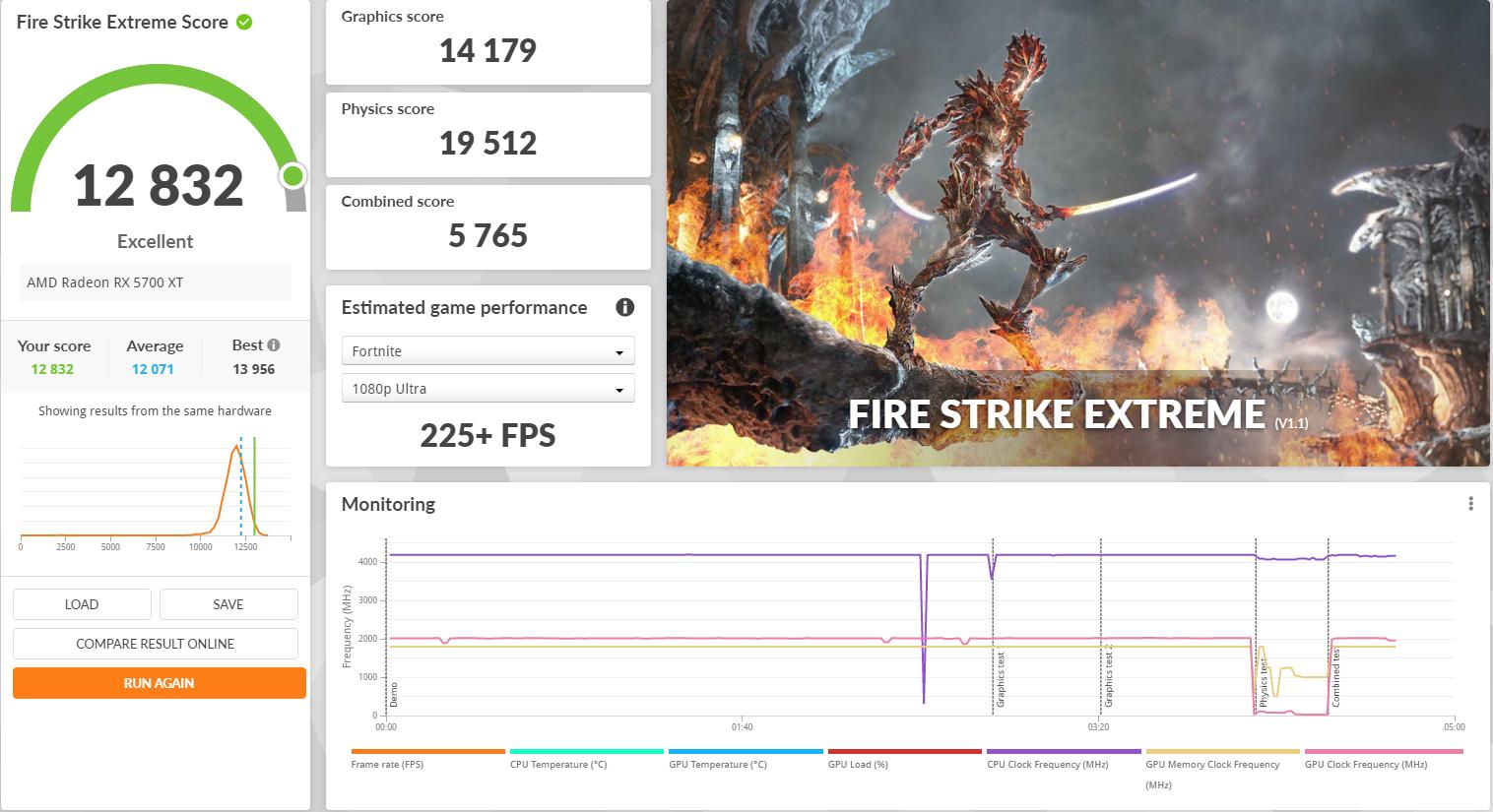Toggle the GPU Memory Clock Frequency series
Viewport: 1493px width, 812px height.
tap(1212, 764)
